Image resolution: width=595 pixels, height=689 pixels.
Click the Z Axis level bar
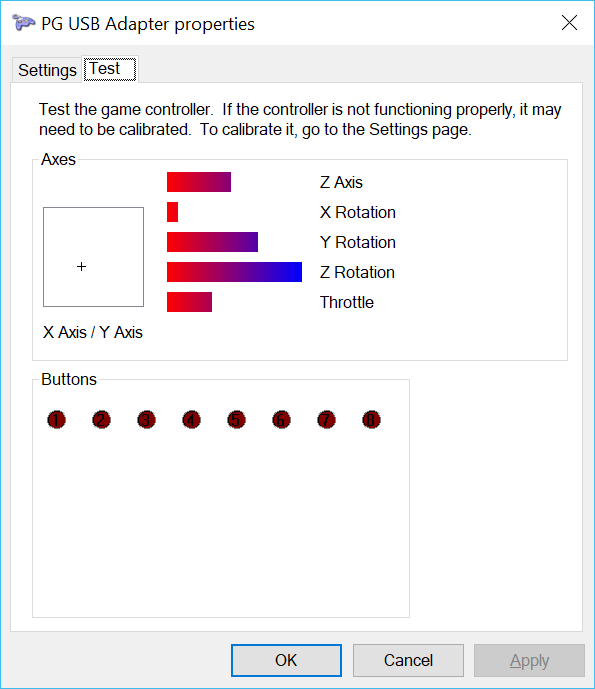[199, 182]
